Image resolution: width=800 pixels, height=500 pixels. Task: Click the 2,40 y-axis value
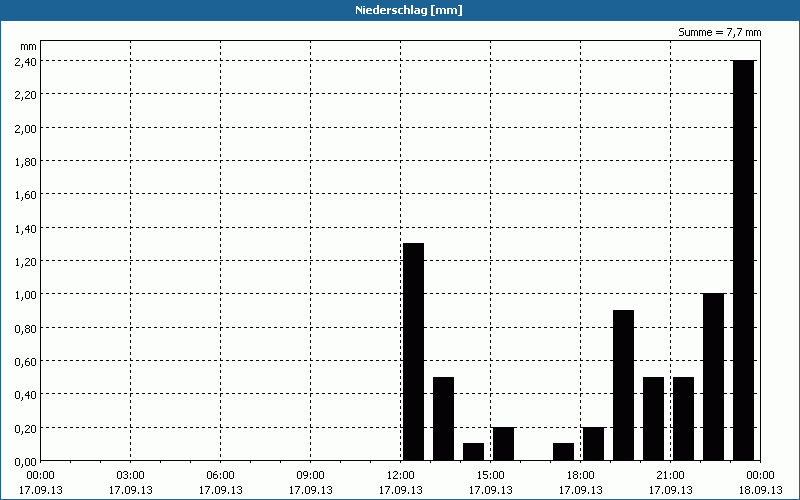(x=26, y=61)
